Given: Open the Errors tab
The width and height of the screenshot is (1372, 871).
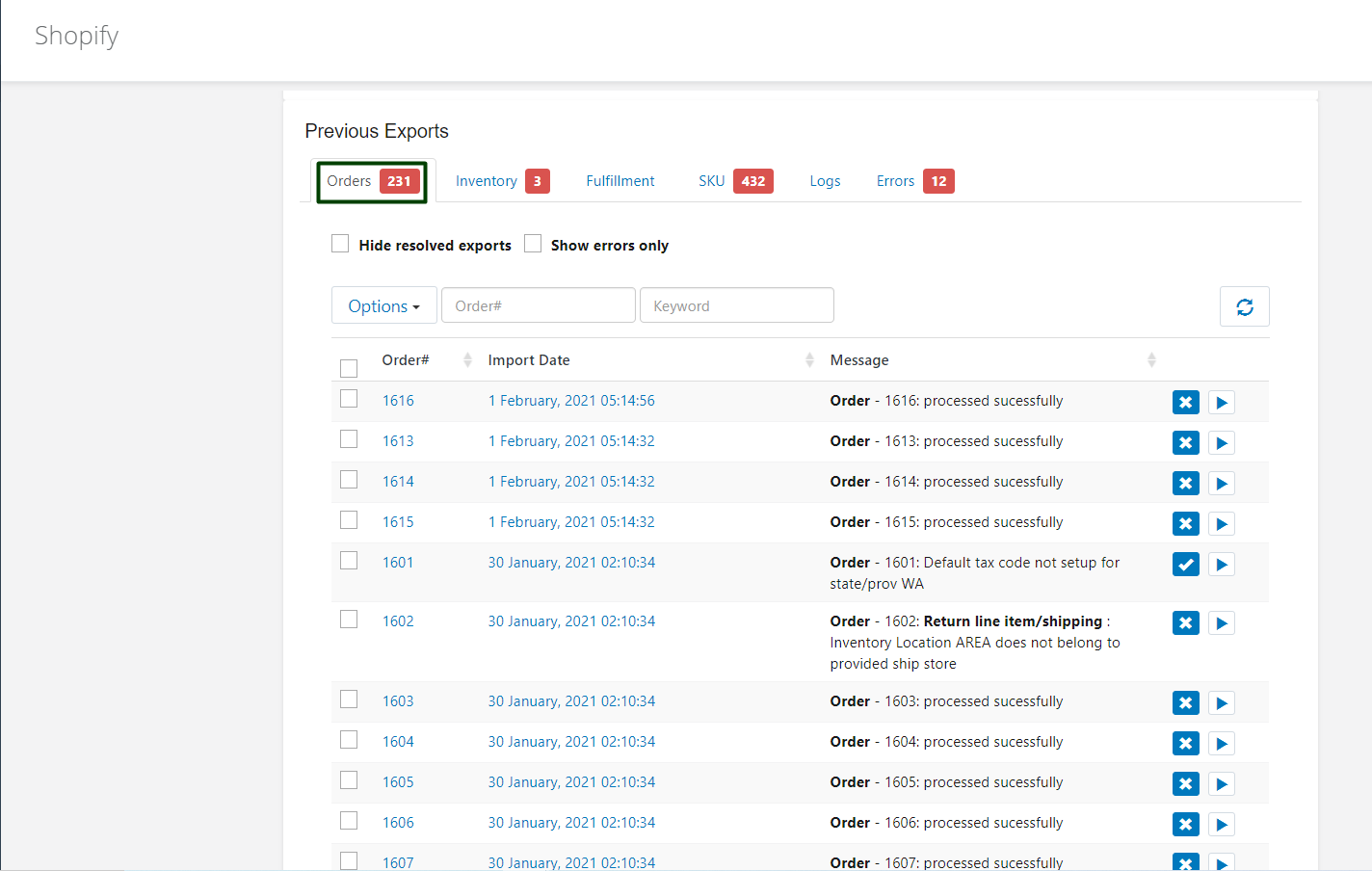Looking at the screenshot, I should tap(896, 181).
